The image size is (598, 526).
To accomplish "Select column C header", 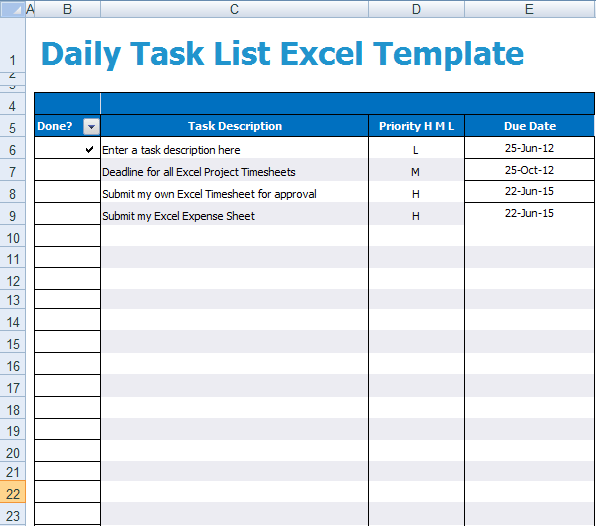I will (x=235, y=9).
